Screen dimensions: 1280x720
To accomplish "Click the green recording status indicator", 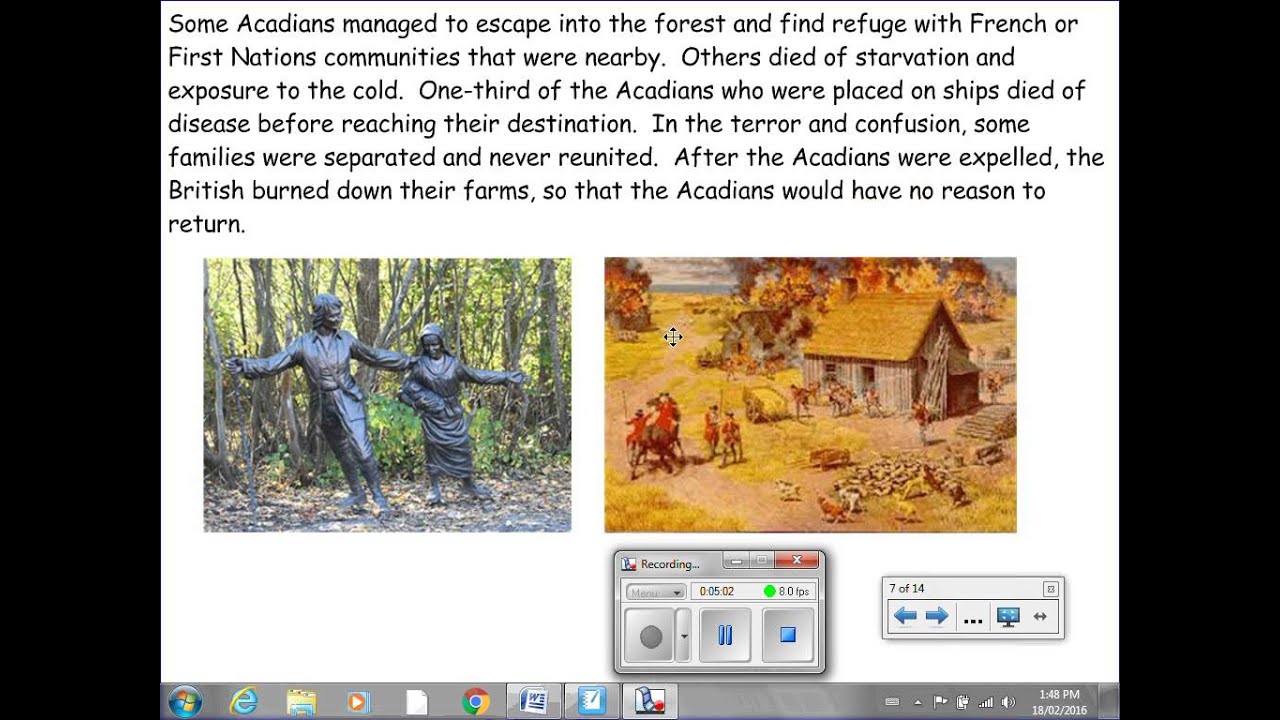I will coord(769,591).
